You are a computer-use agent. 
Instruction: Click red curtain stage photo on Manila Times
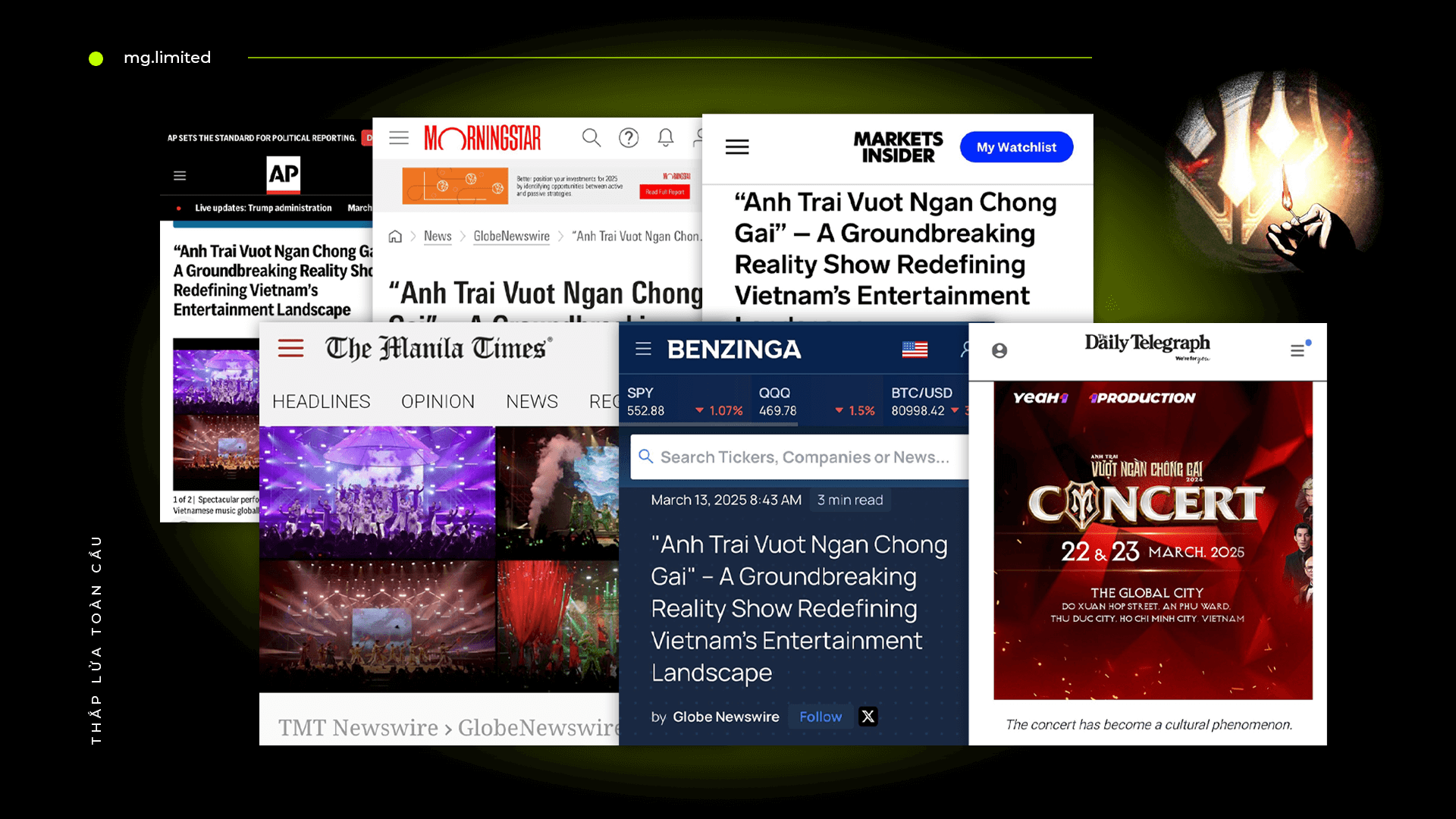[x=557, y=626]
